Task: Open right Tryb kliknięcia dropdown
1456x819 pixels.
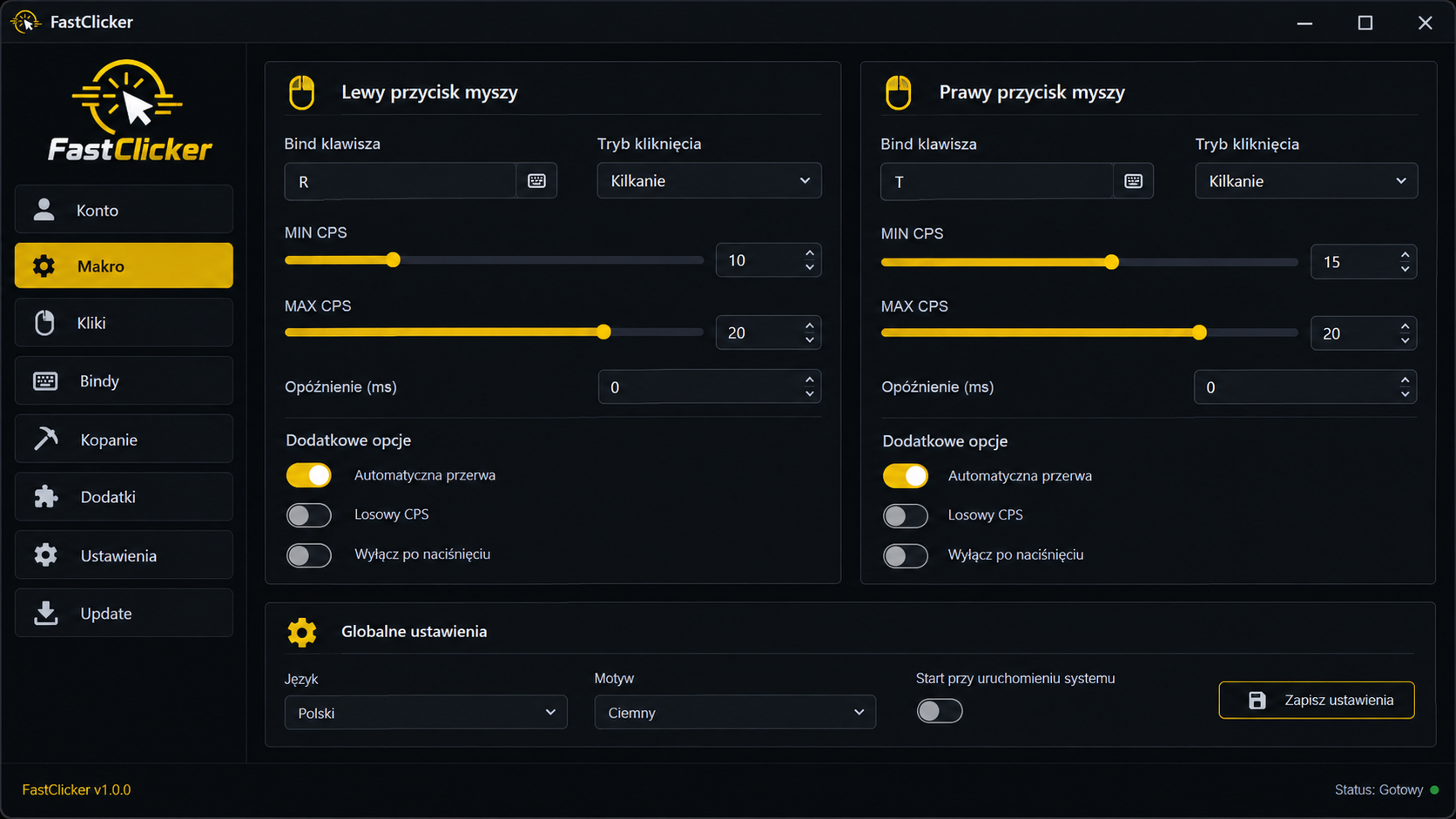Action: click(x=1306, y=181)
